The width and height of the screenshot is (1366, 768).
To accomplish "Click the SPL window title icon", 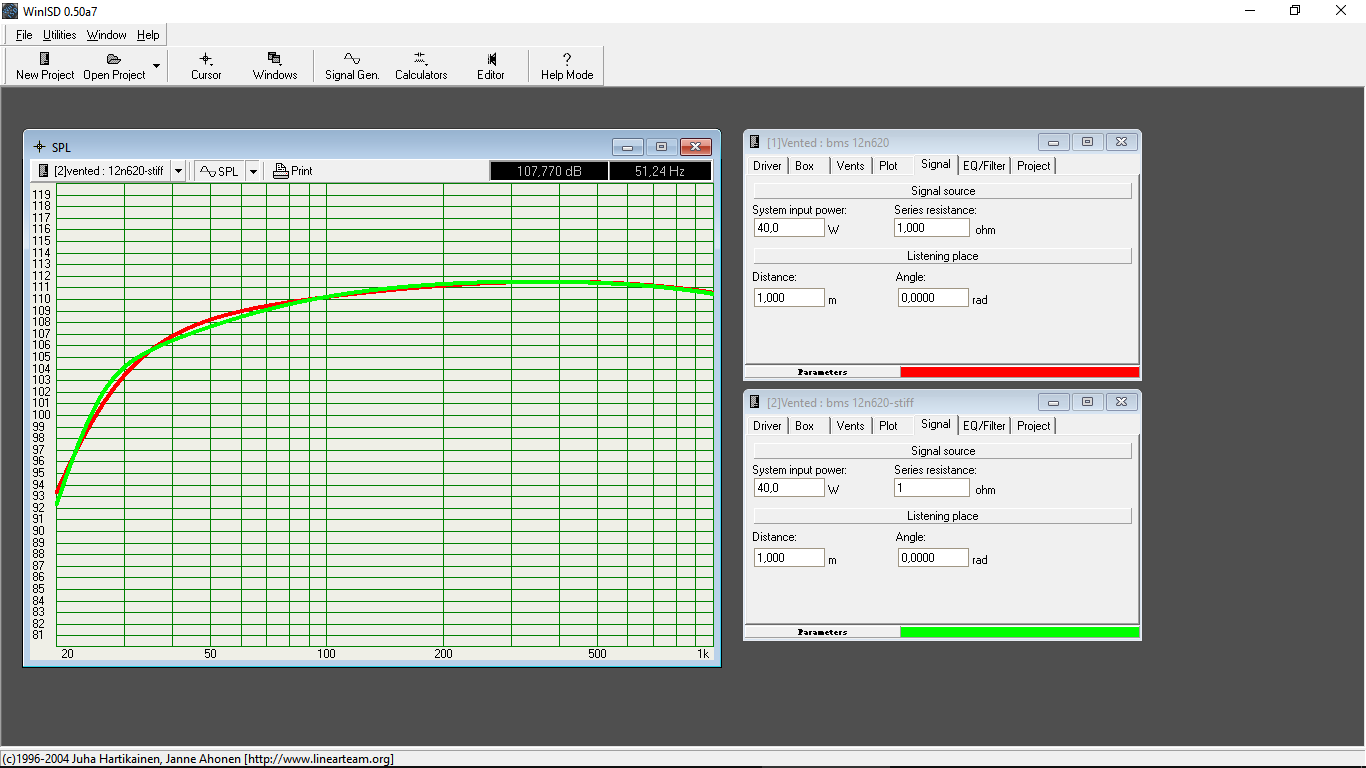I will 39,147.
